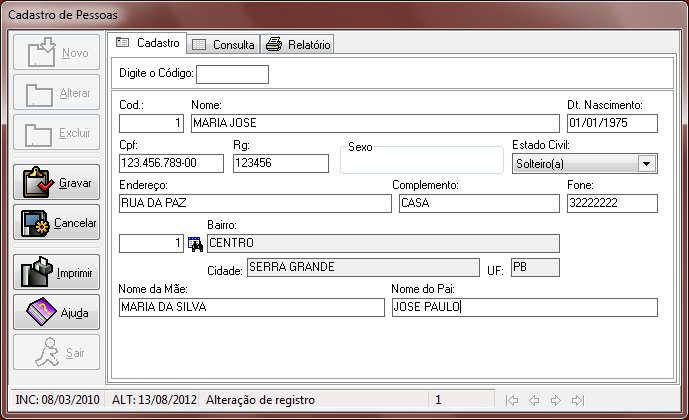
Task: Expand the Estado Civil dropdown
Action: click(x=646, y=164)
